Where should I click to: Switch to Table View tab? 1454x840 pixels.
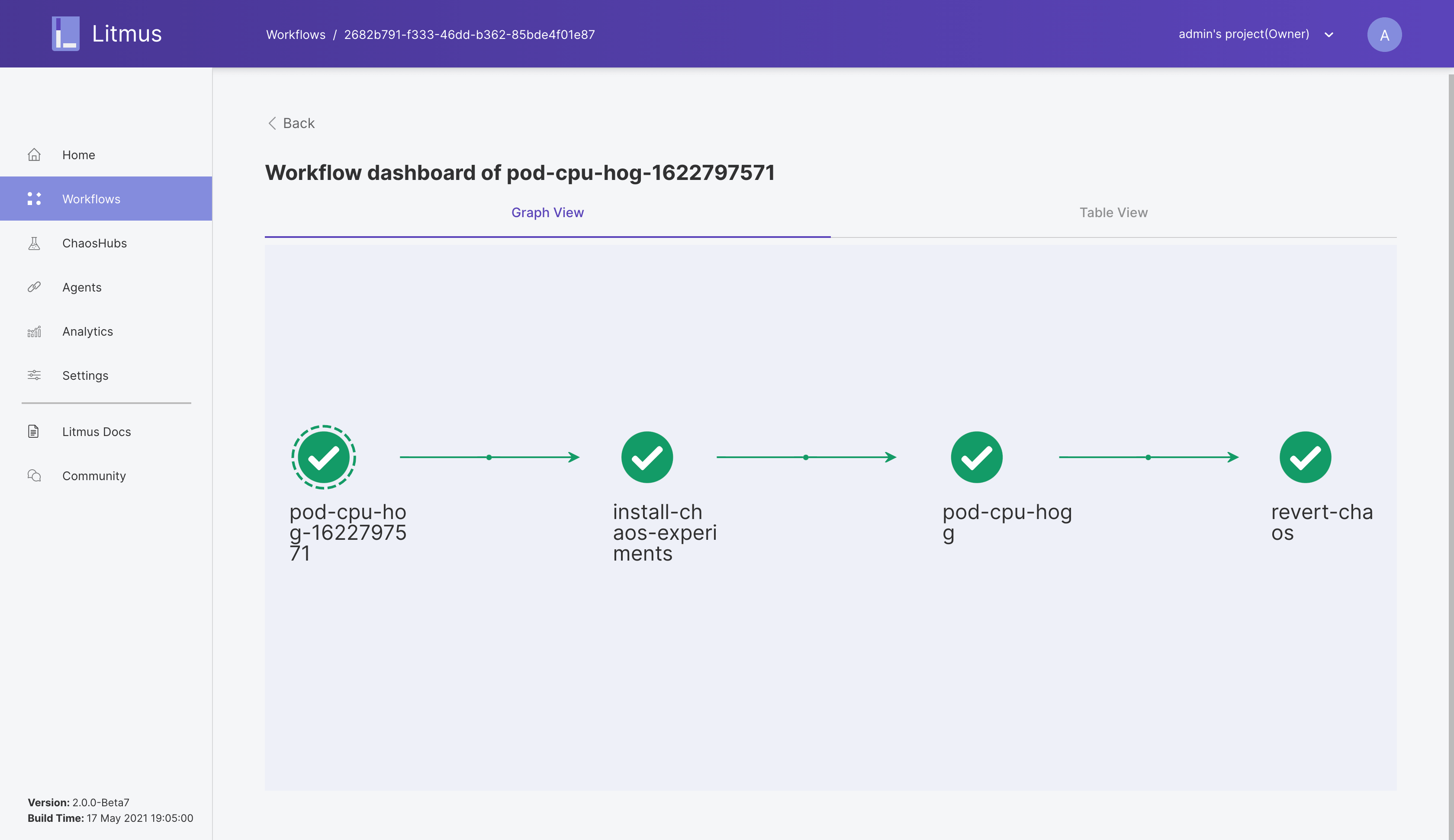1113,213
